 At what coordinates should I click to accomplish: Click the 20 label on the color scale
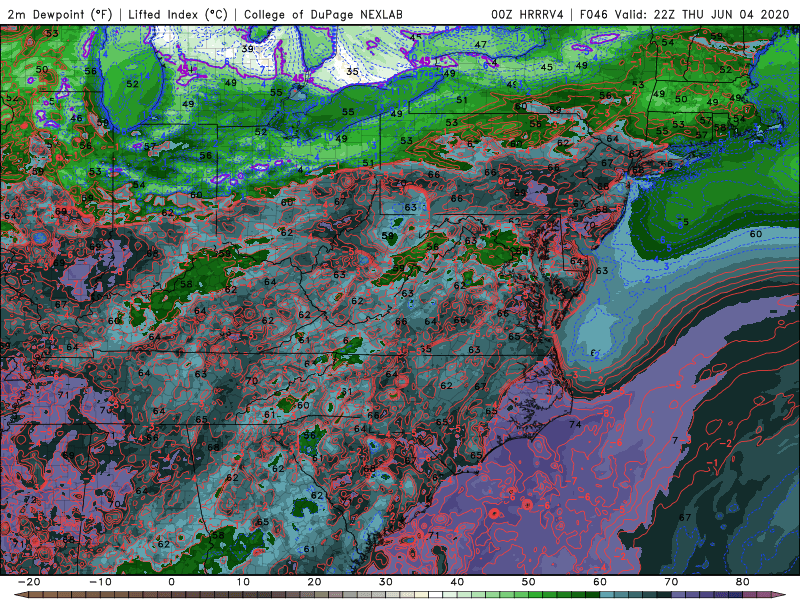(x=314, y=582)
